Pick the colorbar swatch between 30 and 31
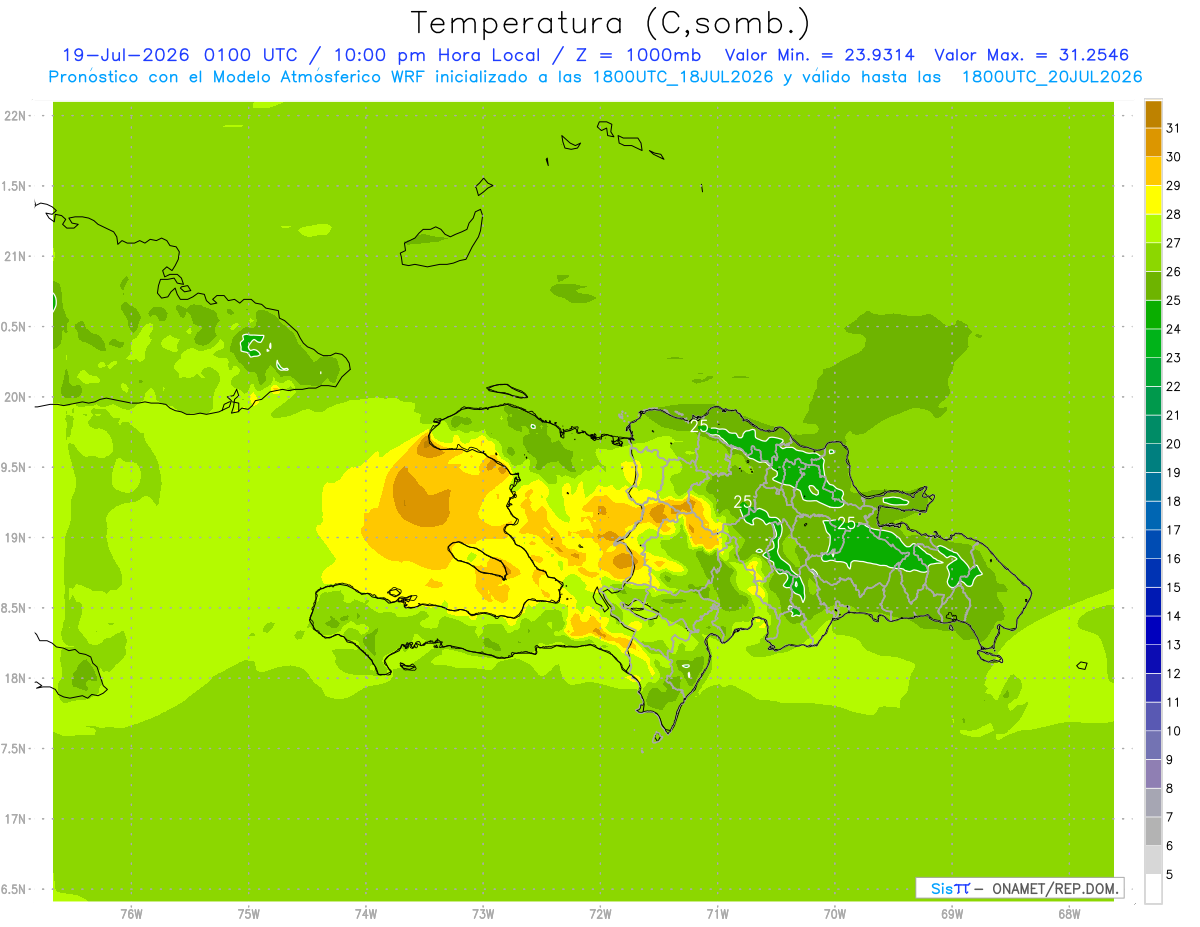Screen dimensions: 1200x927 point(1153,142)
